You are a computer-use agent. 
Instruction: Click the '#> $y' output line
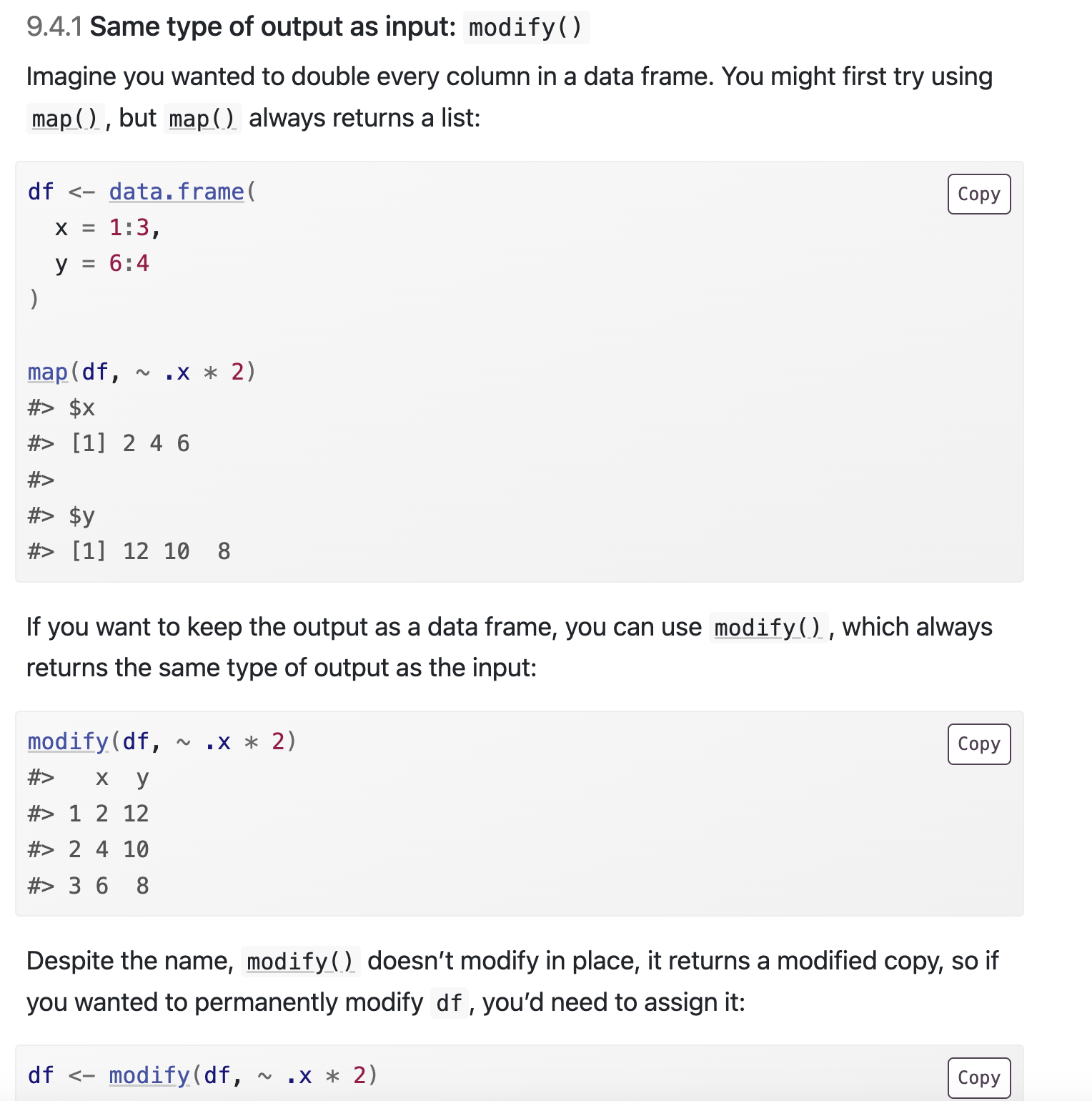click(x=61, y=515)
